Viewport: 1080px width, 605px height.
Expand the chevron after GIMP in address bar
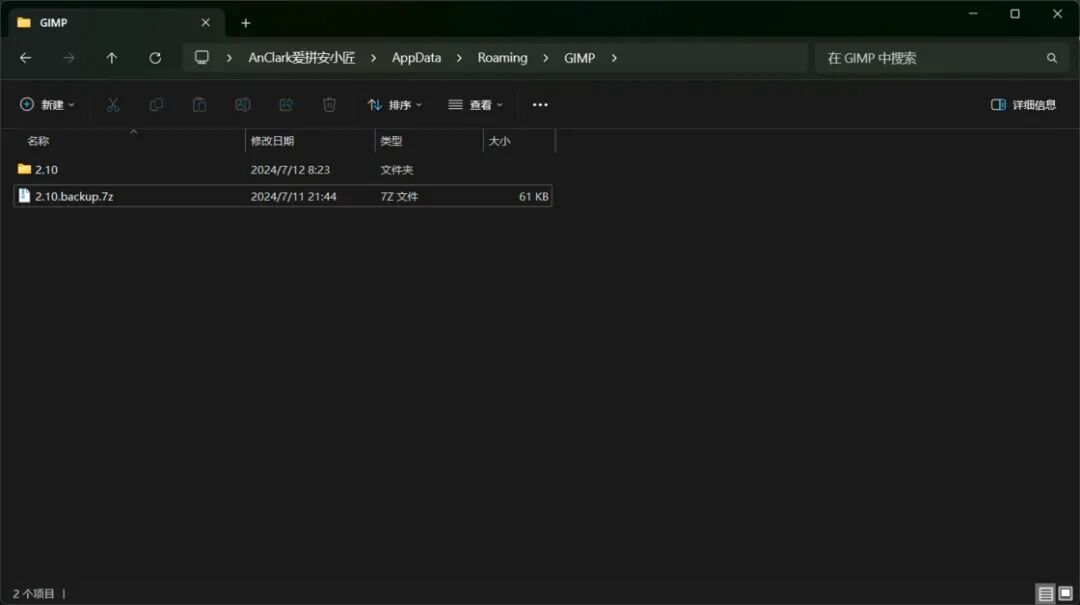[x=614, y=58]
